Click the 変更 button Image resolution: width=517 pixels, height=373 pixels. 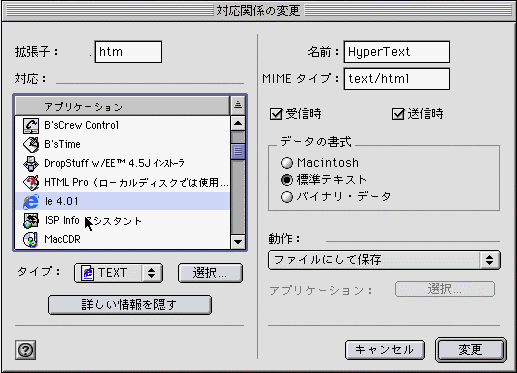(471, 350)
